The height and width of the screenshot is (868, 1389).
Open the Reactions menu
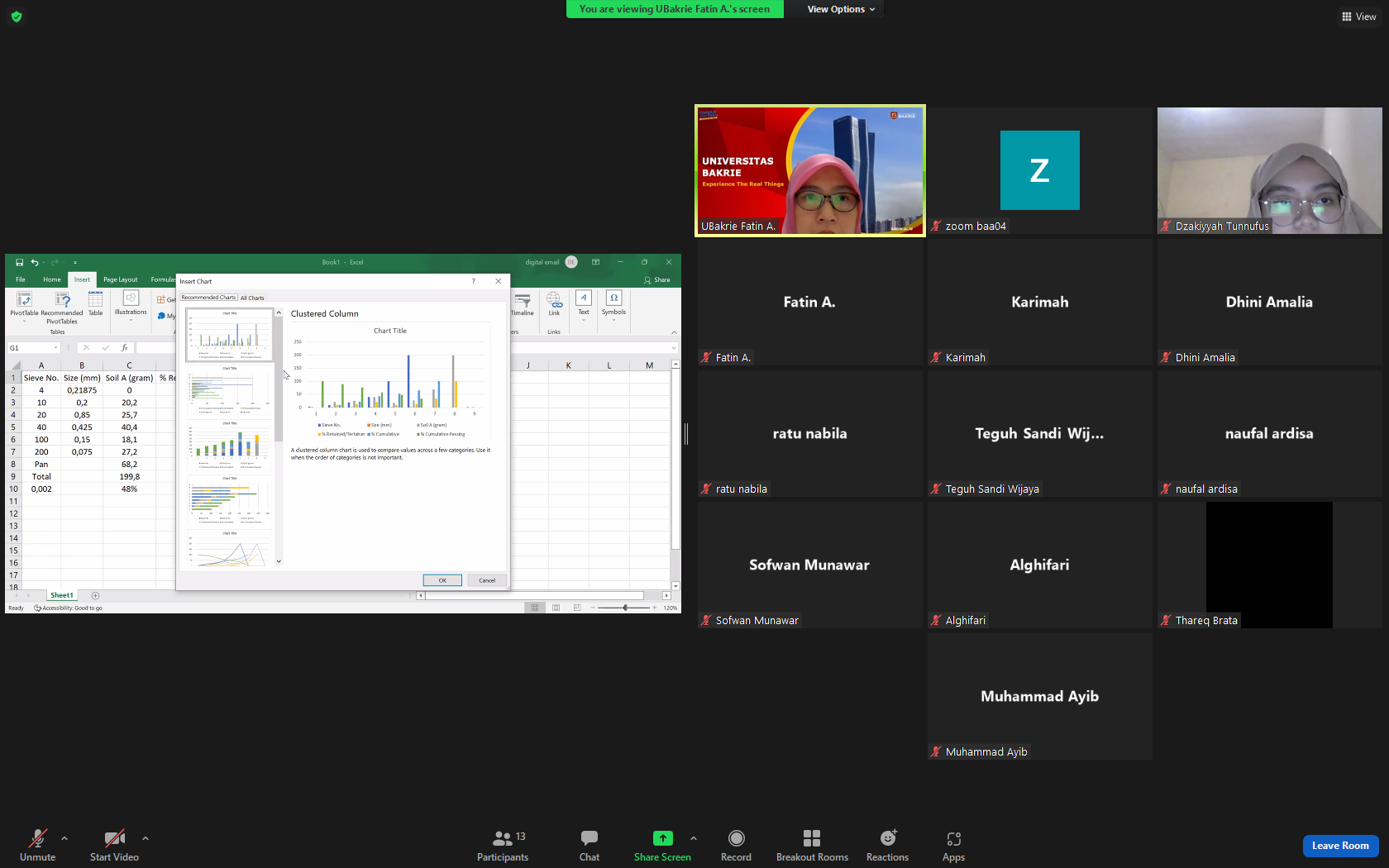coord(887,845)
